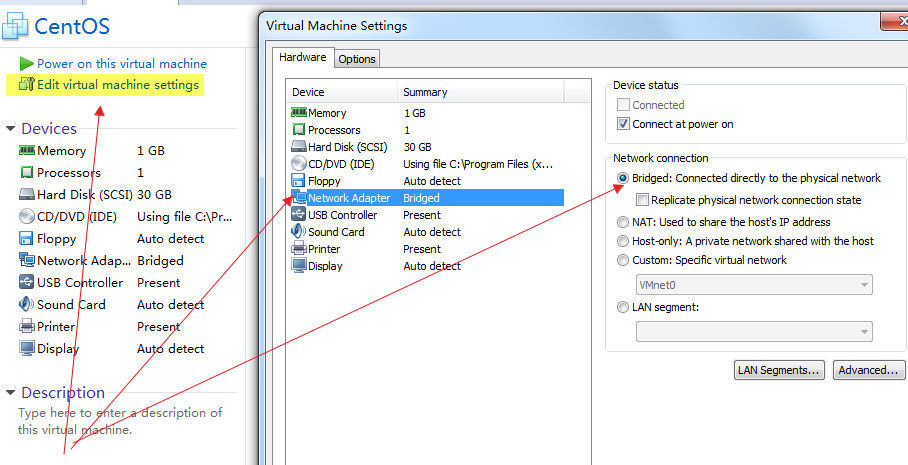Click 'Using file C:\Program Files' summary in settings
The image size is (908, 465).
[x=478, y=164]
